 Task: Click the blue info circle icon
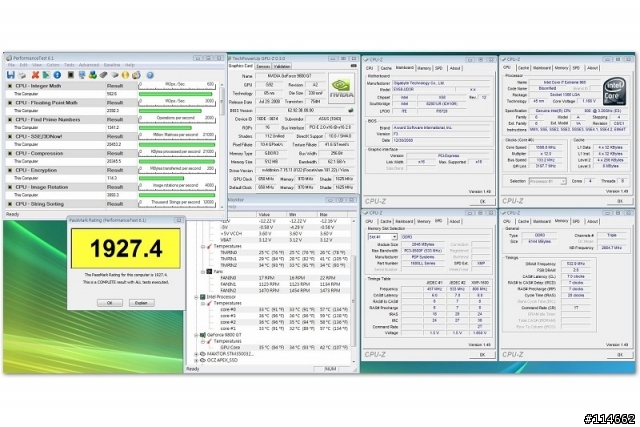click(x=57, y=75)
